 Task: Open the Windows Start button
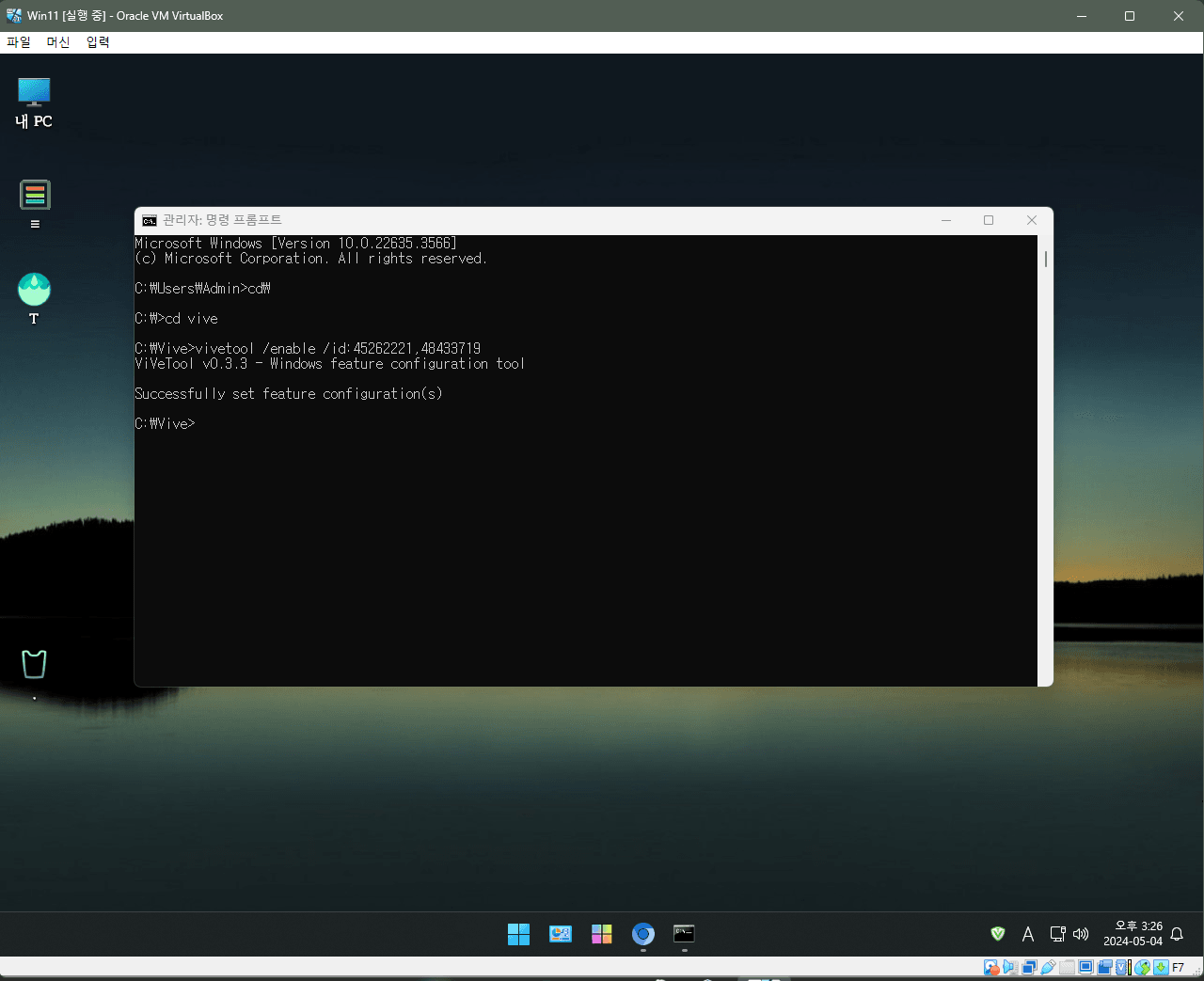pyautogui.click(x=518, y=934)
